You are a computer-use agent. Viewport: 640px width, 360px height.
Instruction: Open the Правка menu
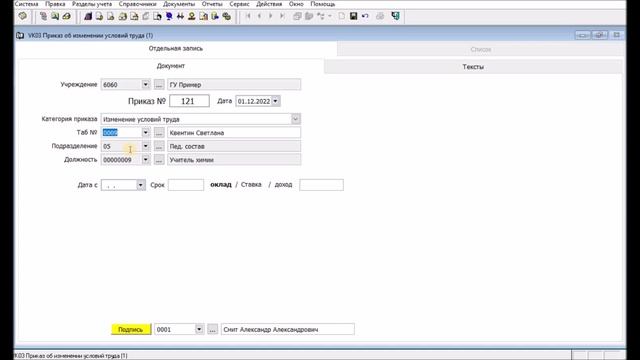tap(55, 4)
